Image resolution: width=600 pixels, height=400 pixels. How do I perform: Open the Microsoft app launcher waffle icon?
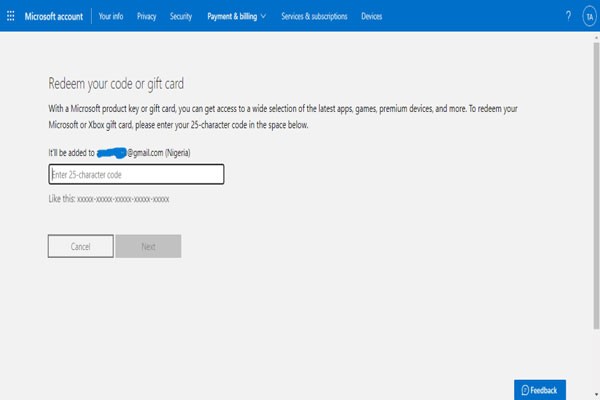tap(10, 16)
